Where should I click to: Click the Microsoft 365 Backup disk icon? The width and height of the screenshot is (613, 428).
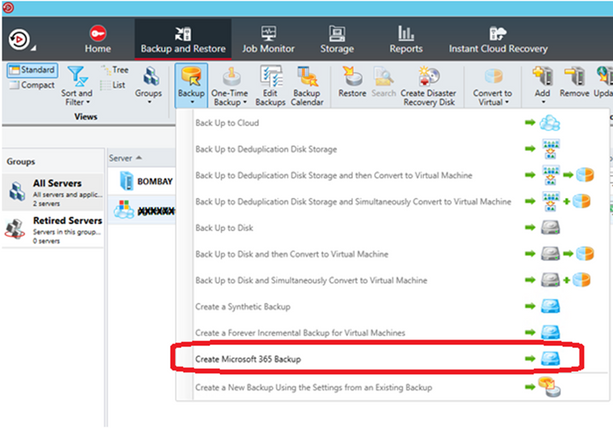[550, 359]
